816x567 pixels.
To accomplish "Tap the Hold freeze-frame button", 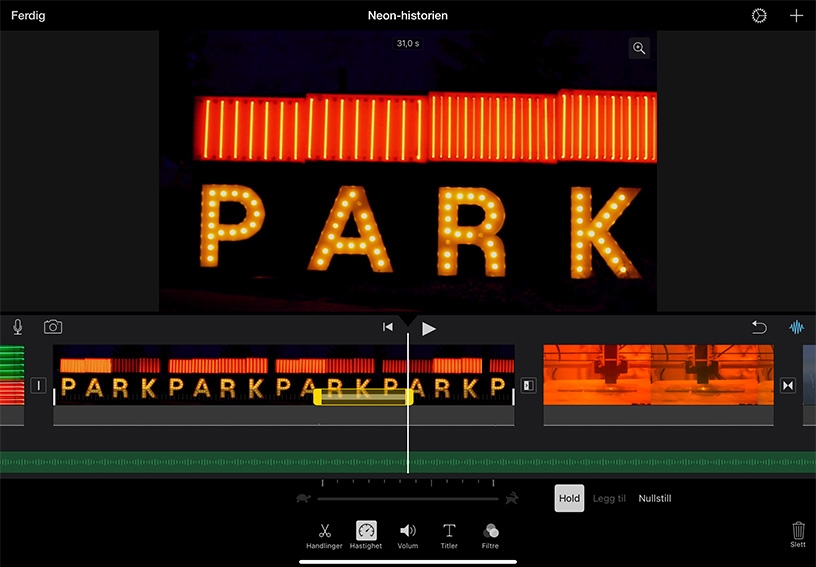I will 569,498.
